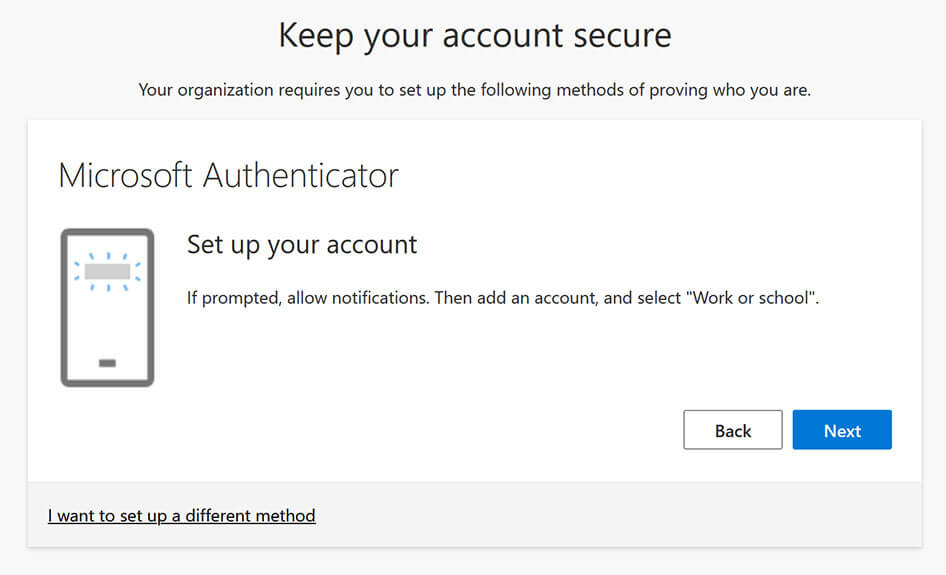The width and height of the screenshot is (946, 575).
Task: Click the word 'secure' in the page title
Action: tap(622, 36)
